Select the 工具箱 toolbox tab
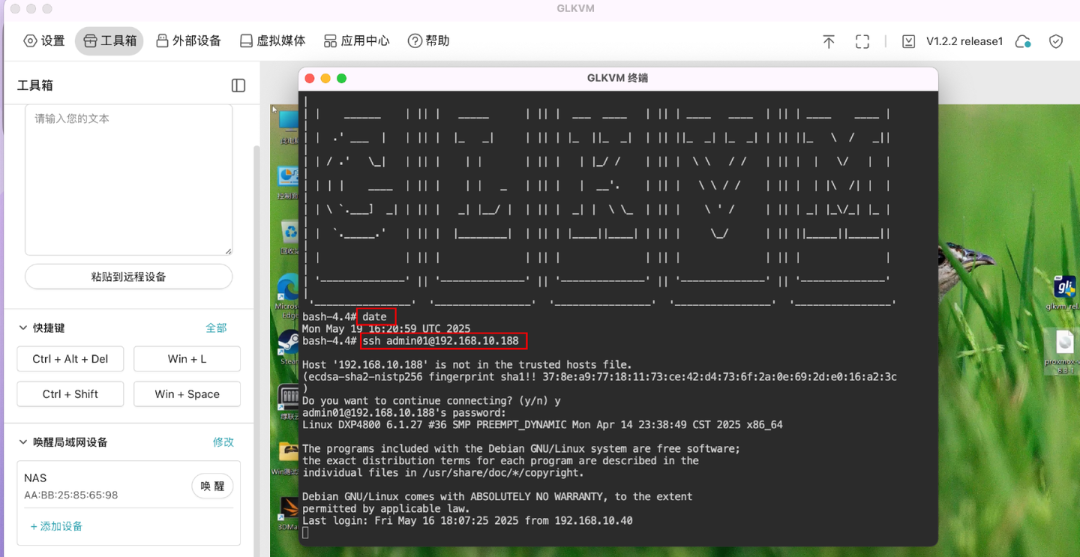This screenshot has width=1080, height=557. 109,41
